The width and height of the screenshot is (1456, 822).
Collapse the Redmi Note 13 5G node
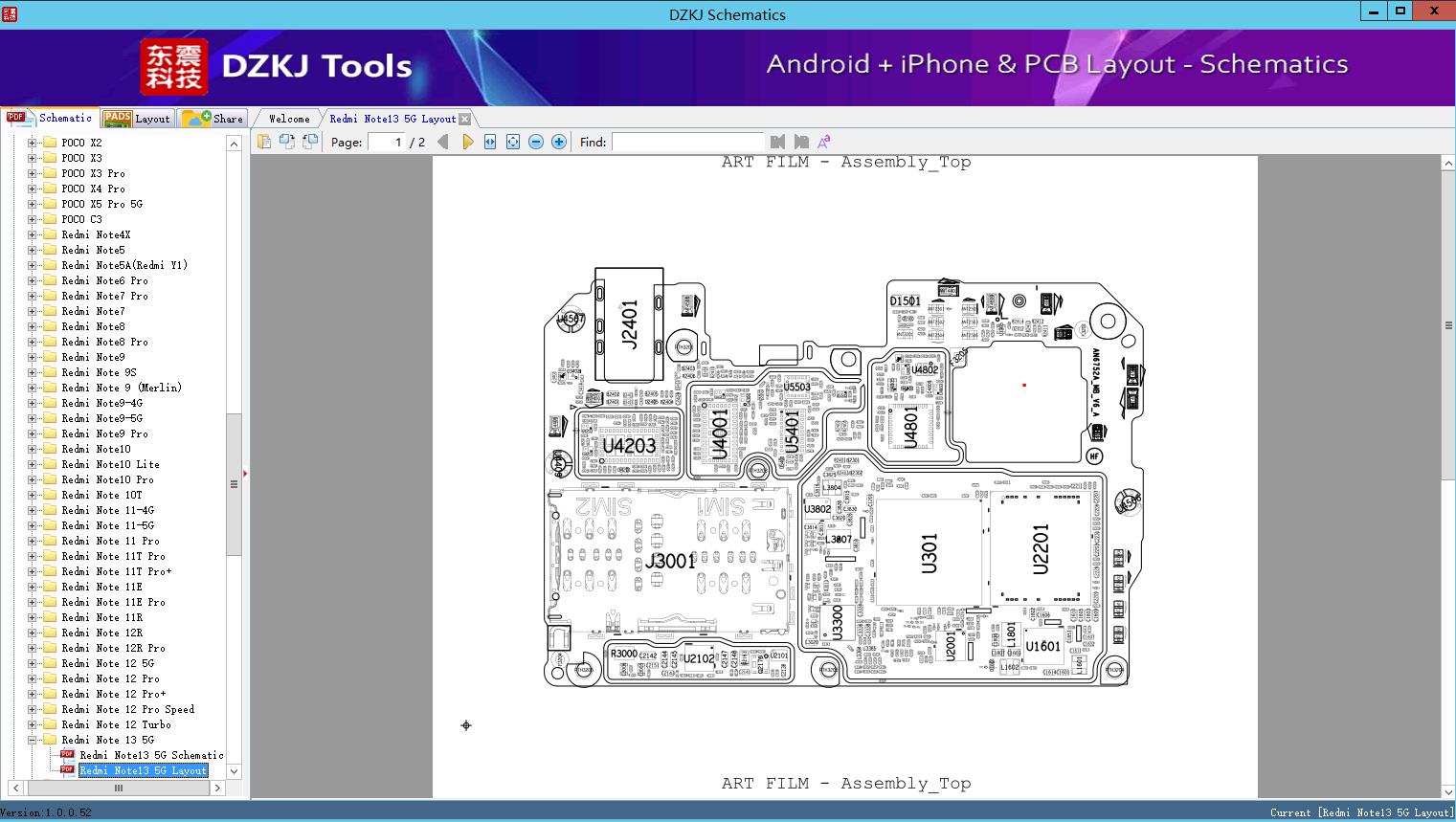click(x=32, y=740)
